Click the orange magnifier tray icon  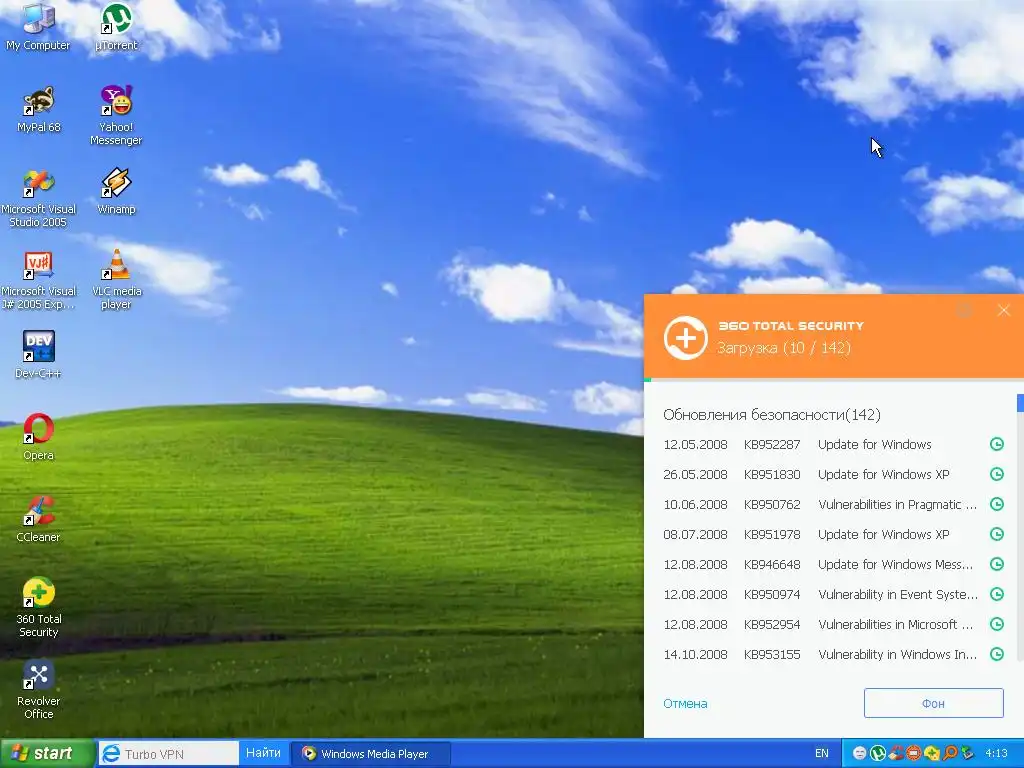pos(950,753)
